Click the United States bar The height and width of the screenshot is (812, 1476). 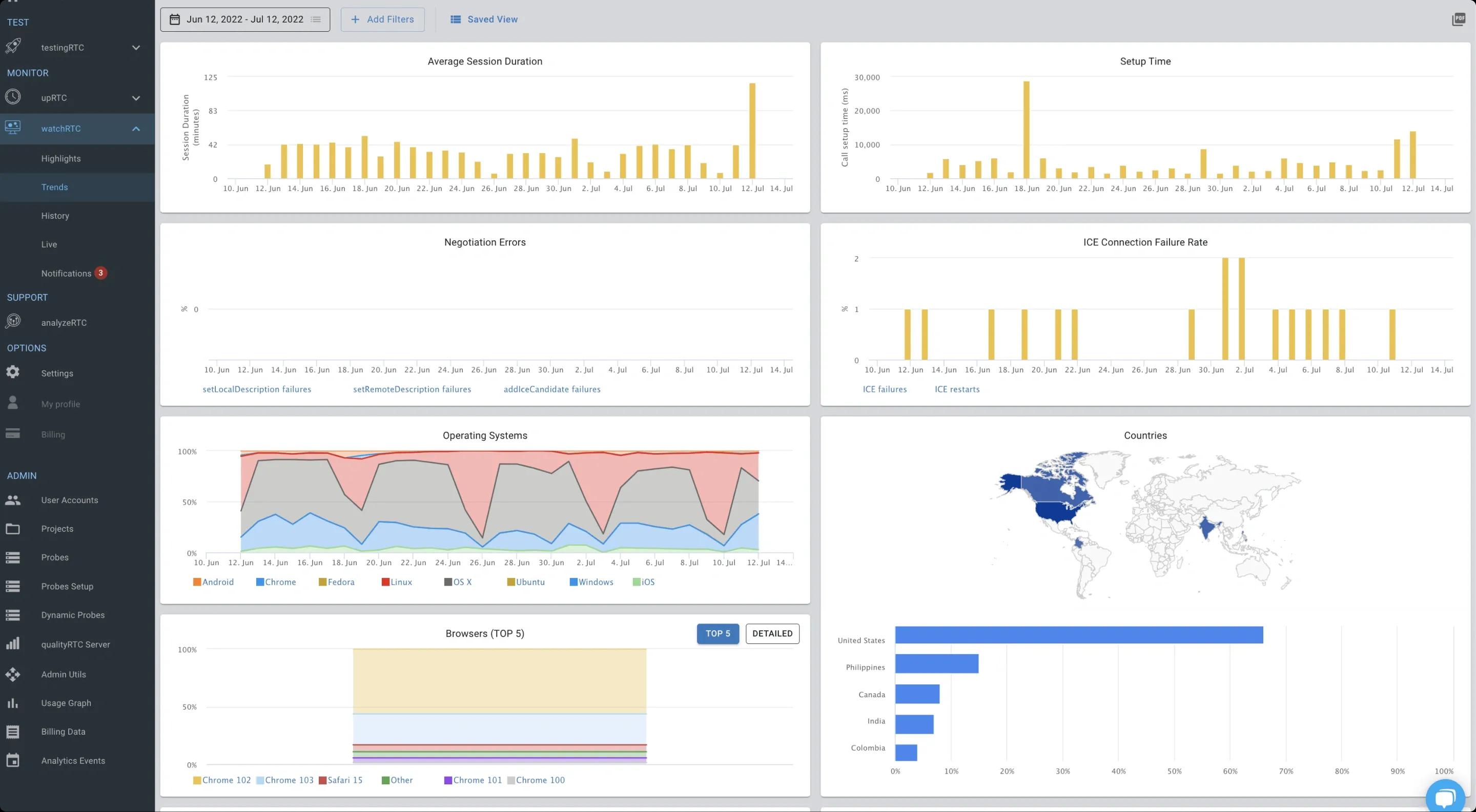[1078, 634]
